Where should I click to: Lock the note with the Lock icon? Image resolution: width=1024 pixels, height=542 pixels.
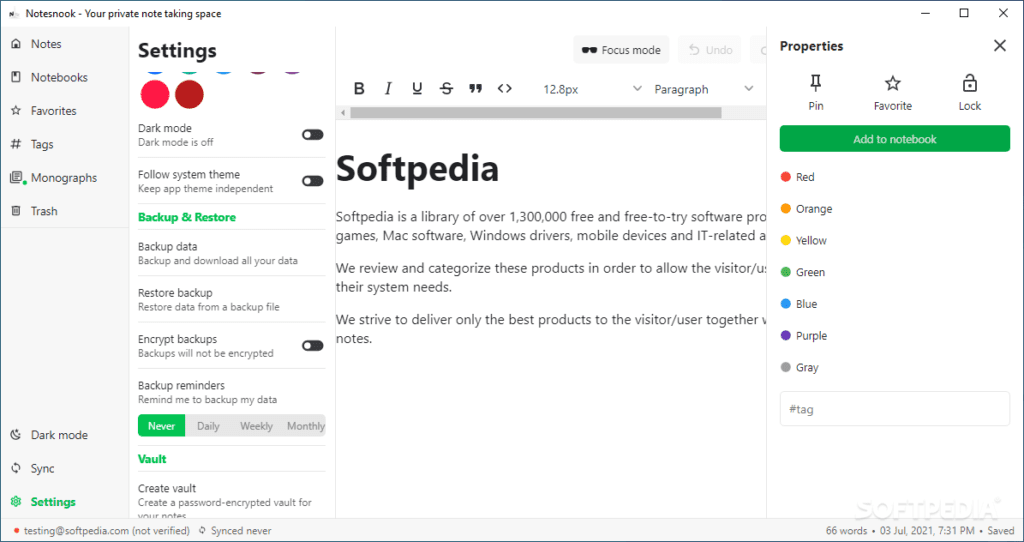(x=970, y=93)
